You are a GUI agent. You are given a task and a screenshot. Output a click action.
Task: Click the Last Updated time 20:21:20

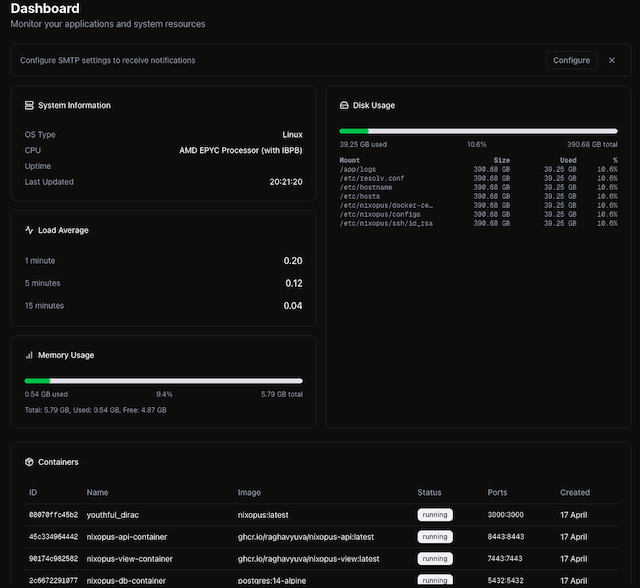coord(286,182)
